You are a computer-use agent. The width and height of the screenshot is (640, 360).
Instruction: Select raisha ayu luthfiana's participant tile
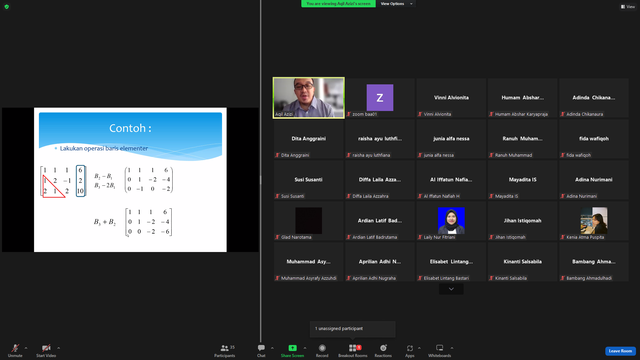[380, 139]
